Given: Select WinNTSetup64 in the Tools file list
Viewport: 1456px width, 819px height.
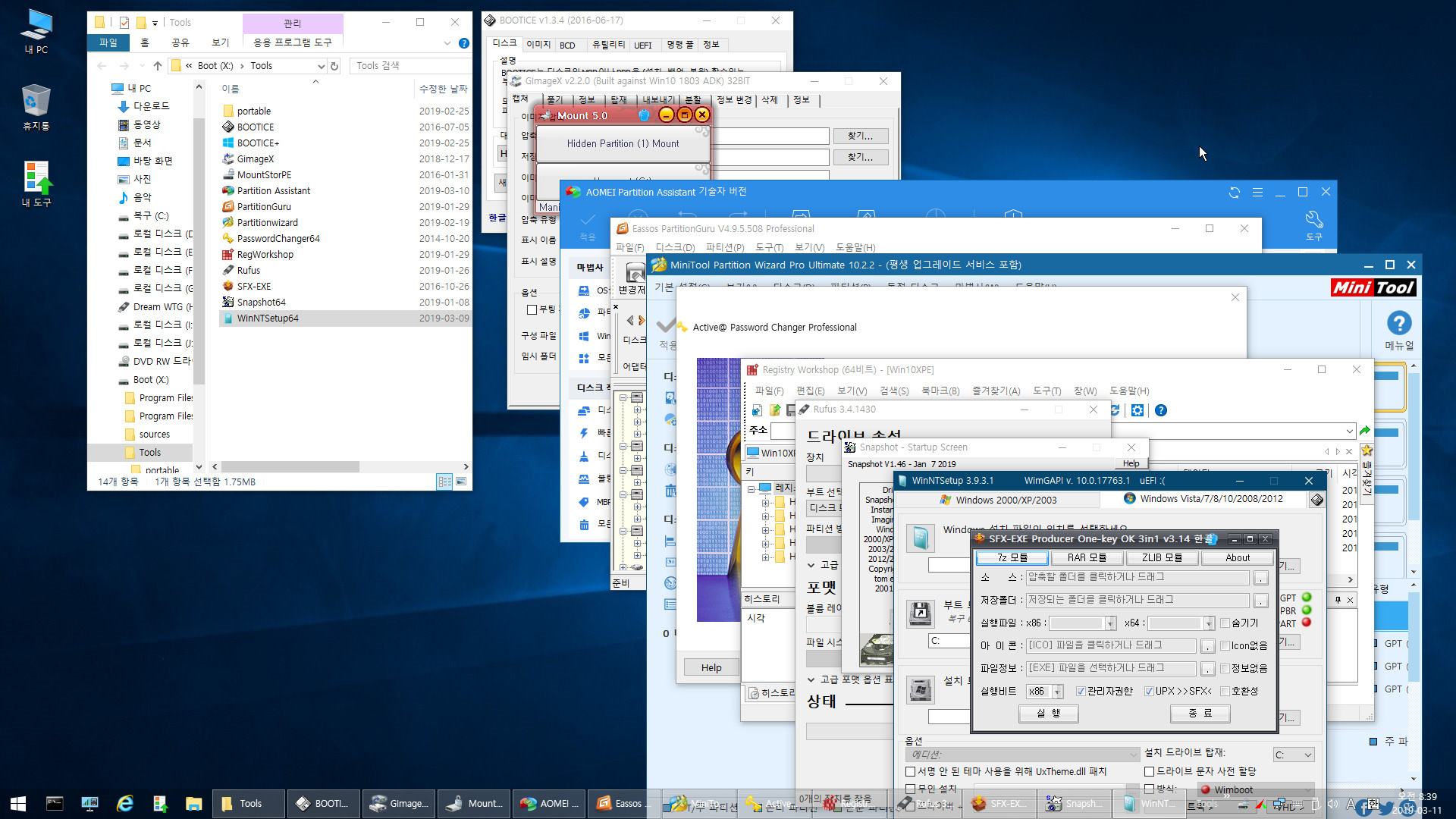Looking at the screenshot, I should (x=345, y=318).
